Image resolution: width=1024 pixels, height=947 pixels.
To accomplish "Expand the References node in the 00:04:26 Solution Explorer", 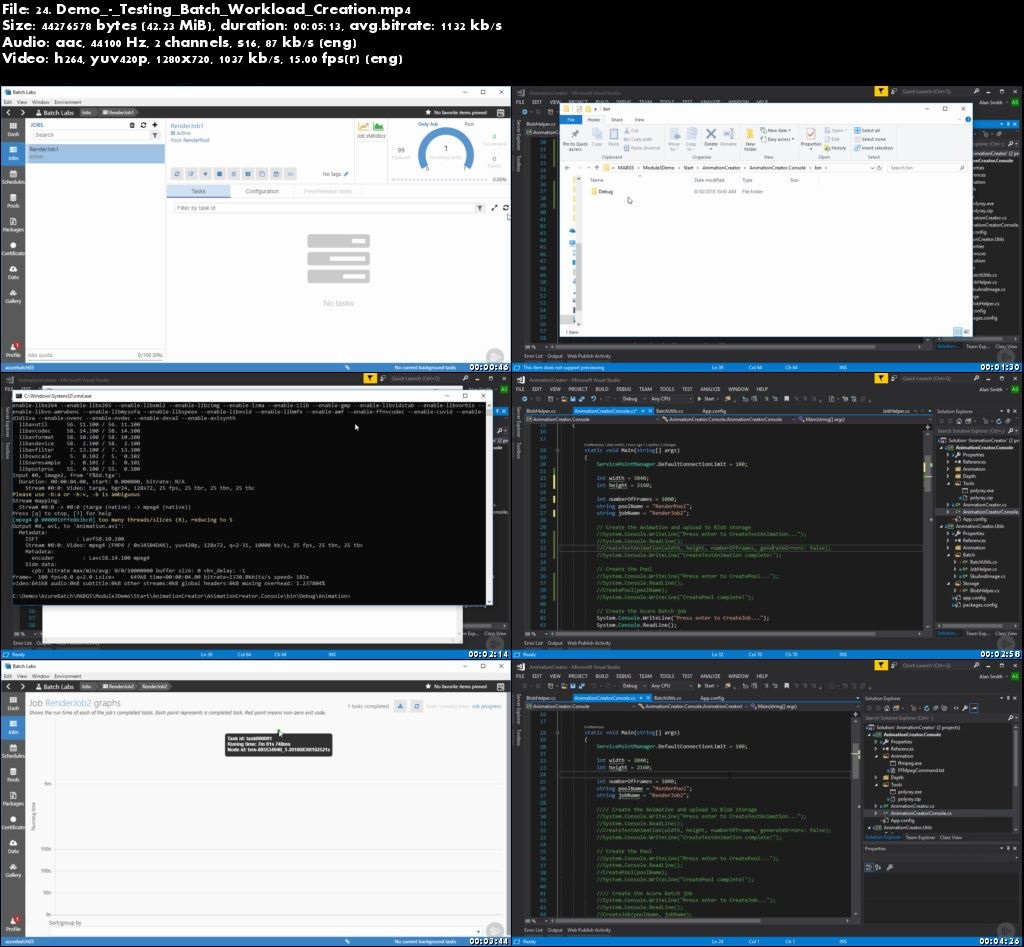I will (876, 748).
